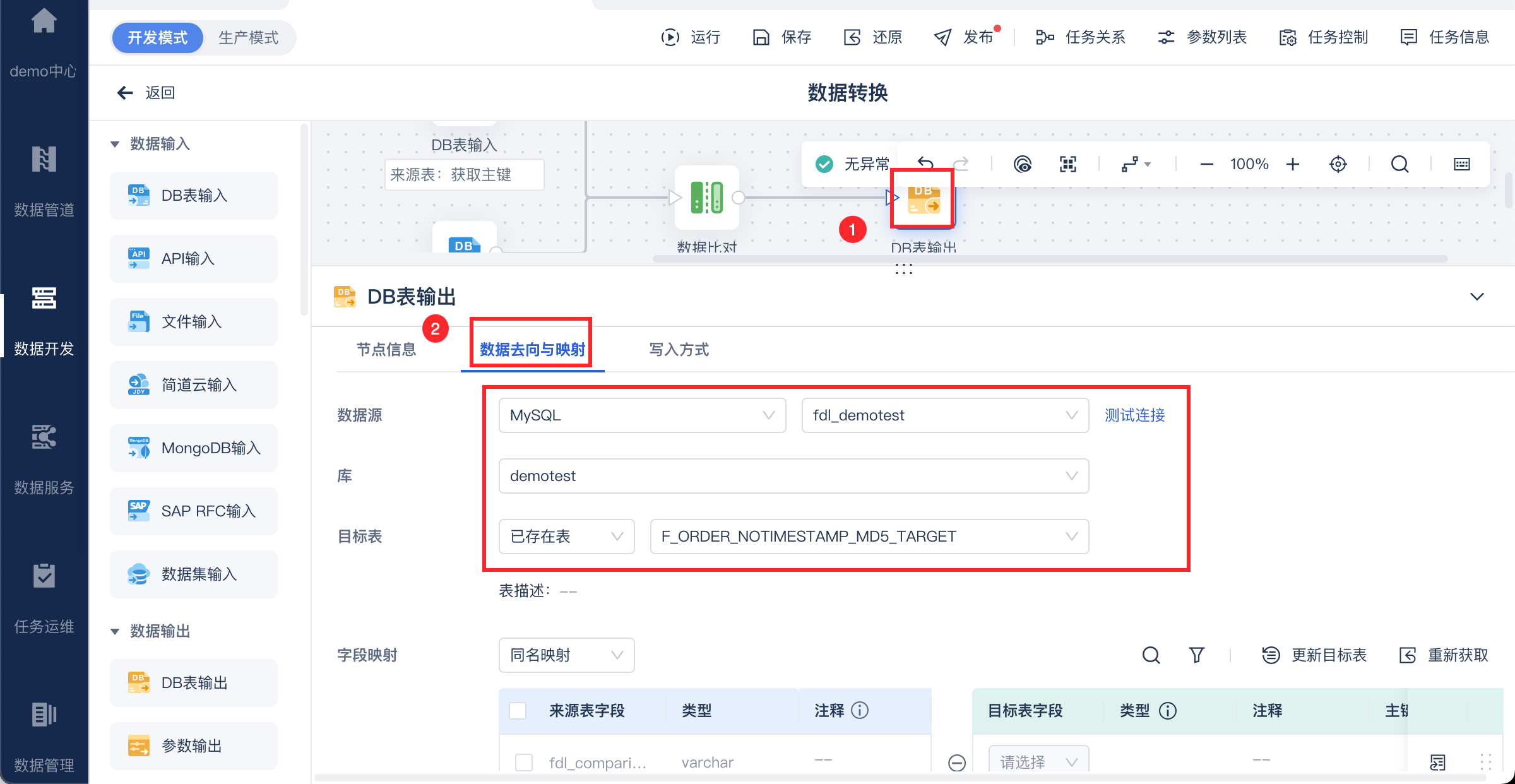Image resolution: width=1515 pixels, height=784 pixels.
Task: Click the field mapping filter icon
Action: [1196, 655]
